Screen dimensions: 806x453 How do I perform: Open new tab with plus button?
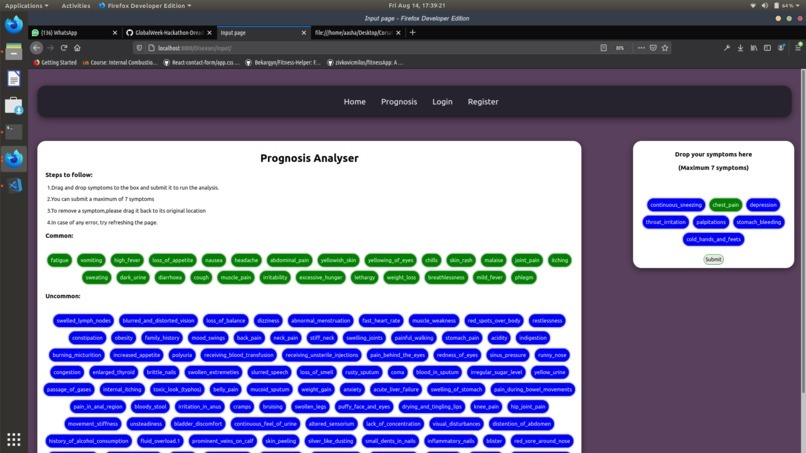(412, 32)
